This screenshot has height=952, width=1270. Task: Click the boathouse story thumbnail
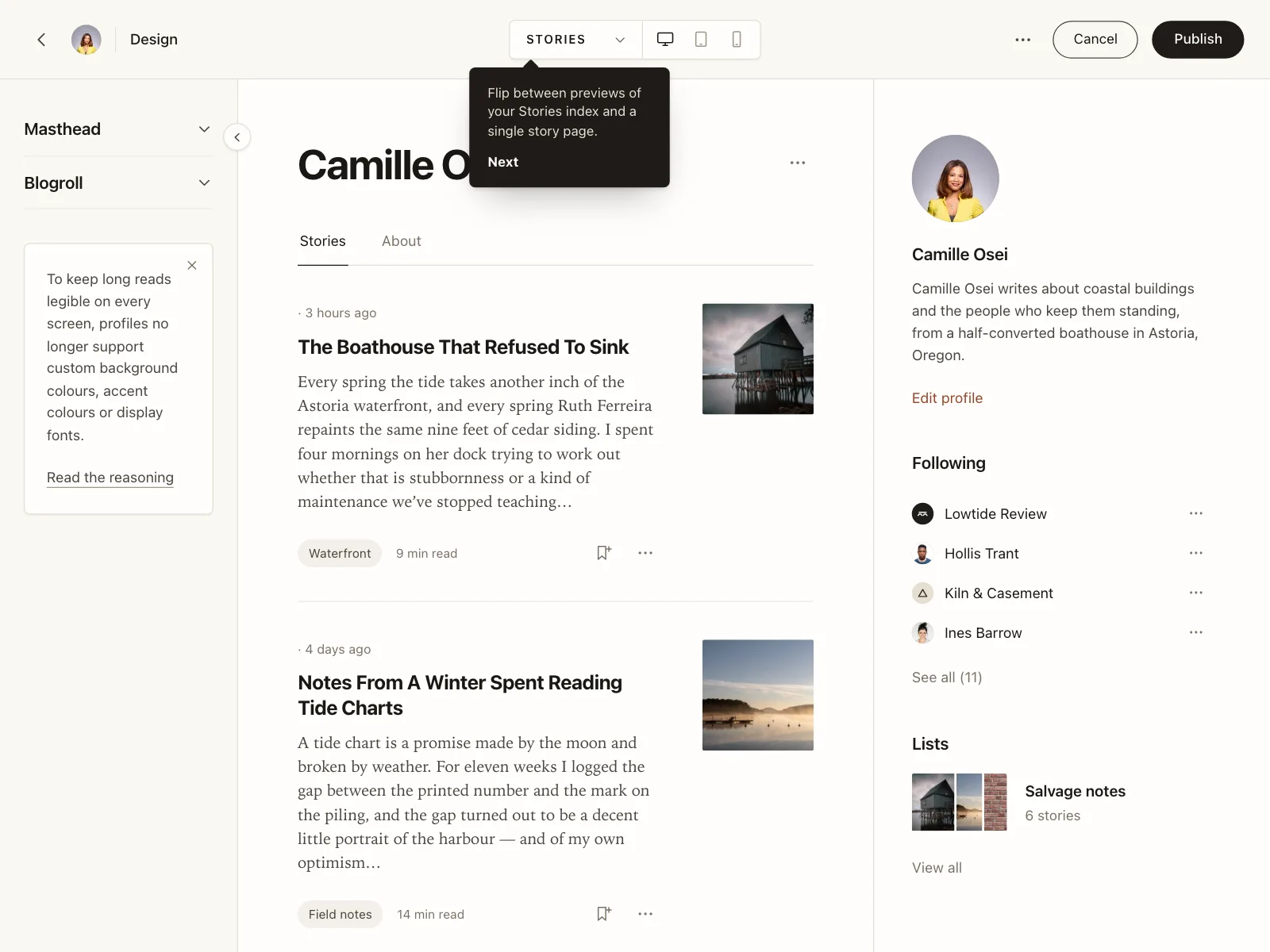(x=758, y=359)
